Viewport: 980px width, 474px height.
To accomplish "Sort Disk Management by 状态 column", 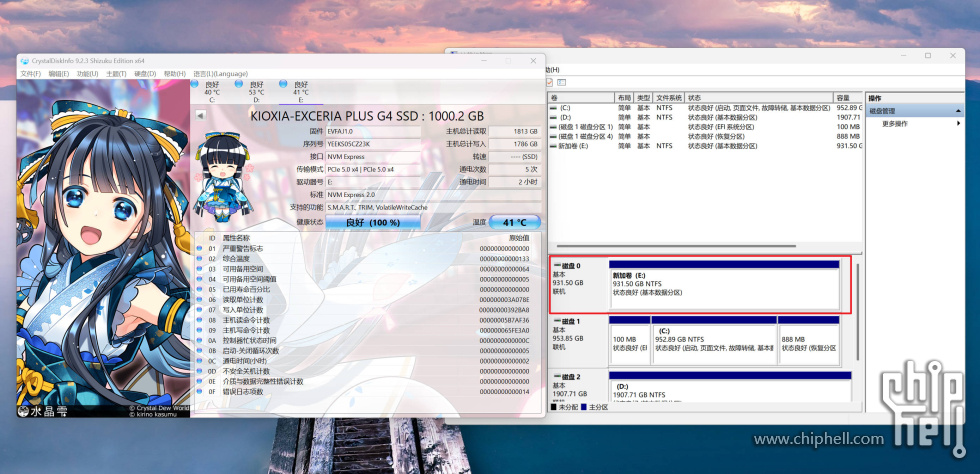I will (759, 98).
